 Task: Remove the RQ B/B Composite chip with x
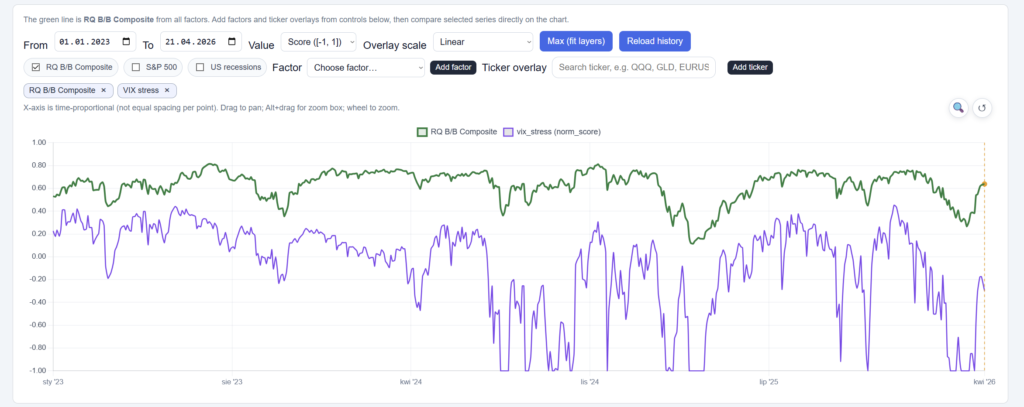[103, 90]
